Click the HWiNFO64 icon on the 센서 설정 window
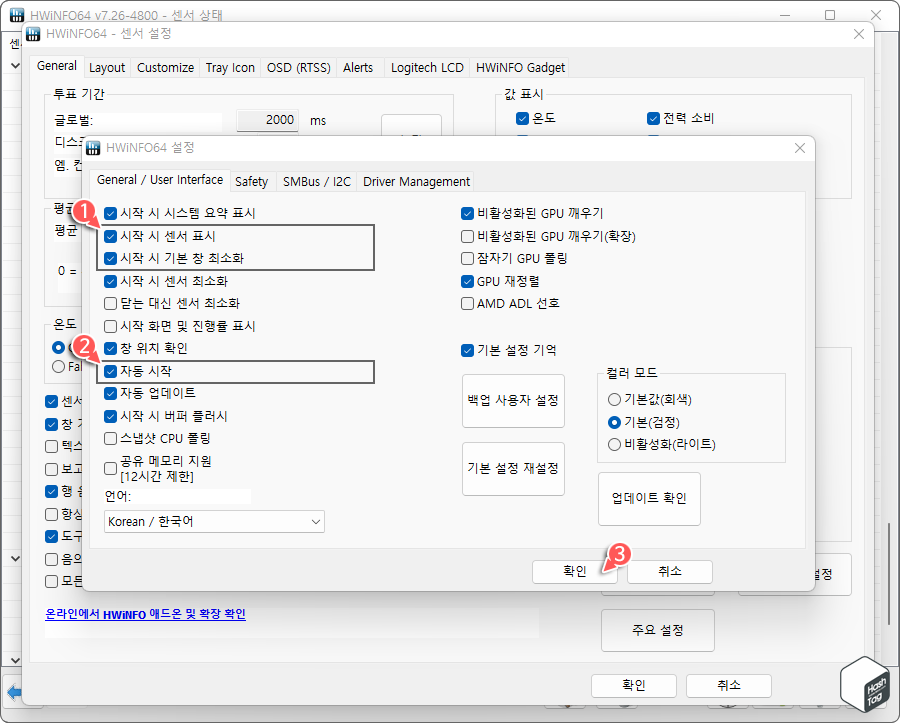The height and width of the screenshot is (723, 900). pyautogui.click(x=33, y=33)
